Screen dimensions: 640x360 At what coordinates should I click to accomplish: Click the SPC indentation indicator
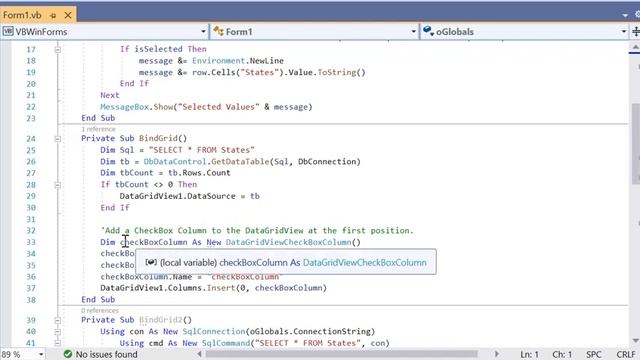tap(593, 354)
